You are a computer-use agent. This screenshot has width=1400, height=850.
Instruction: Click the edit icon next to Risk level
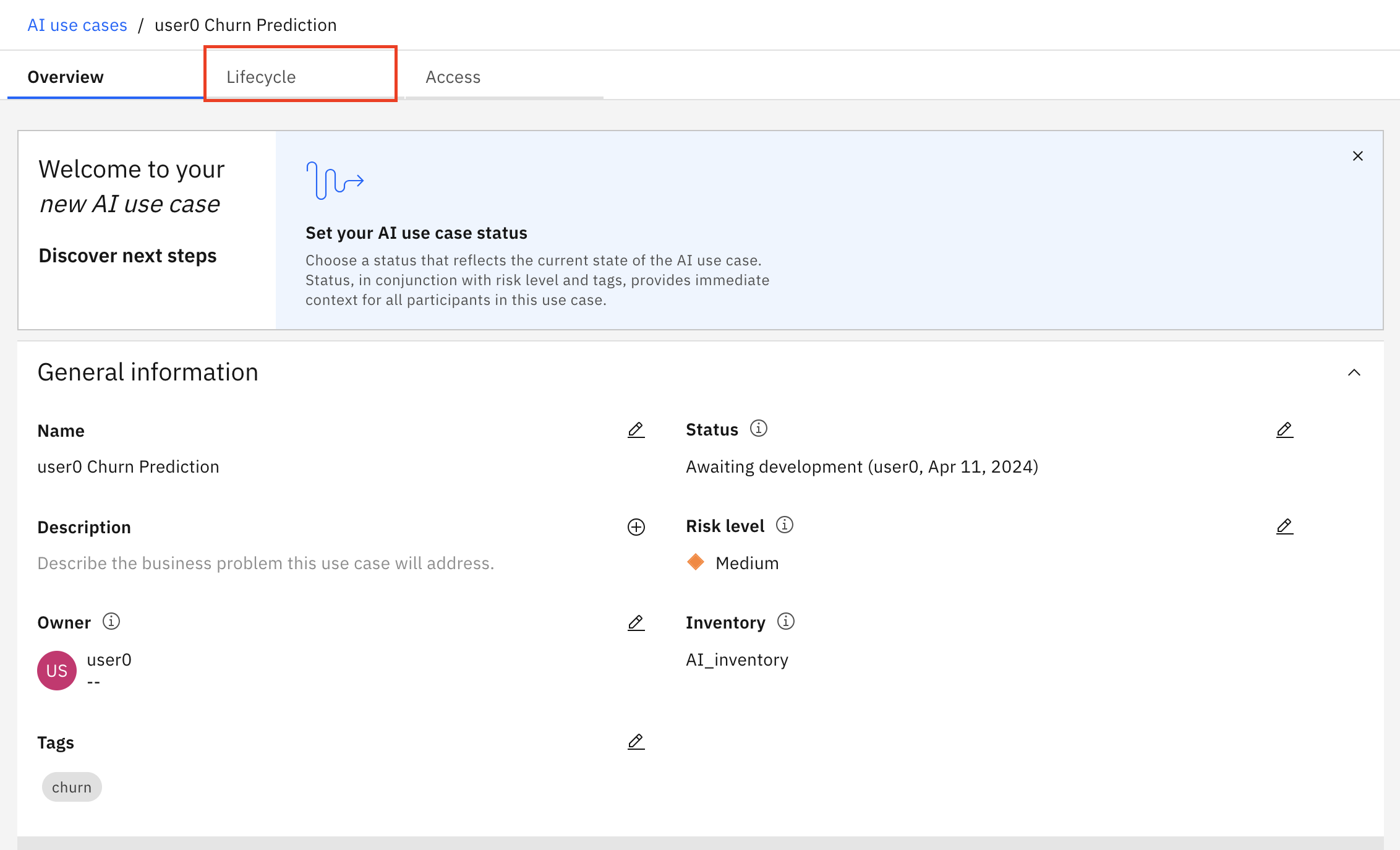(x=1284, y=527)
